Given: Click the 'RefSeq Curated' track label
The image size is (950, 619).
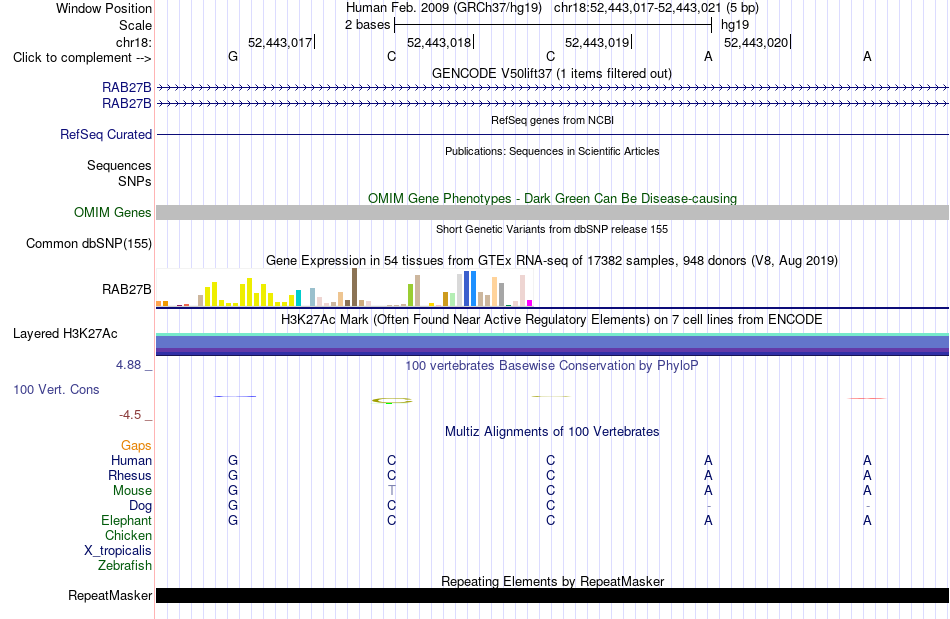Looking at the screenshot, I should tap(105, 134).
